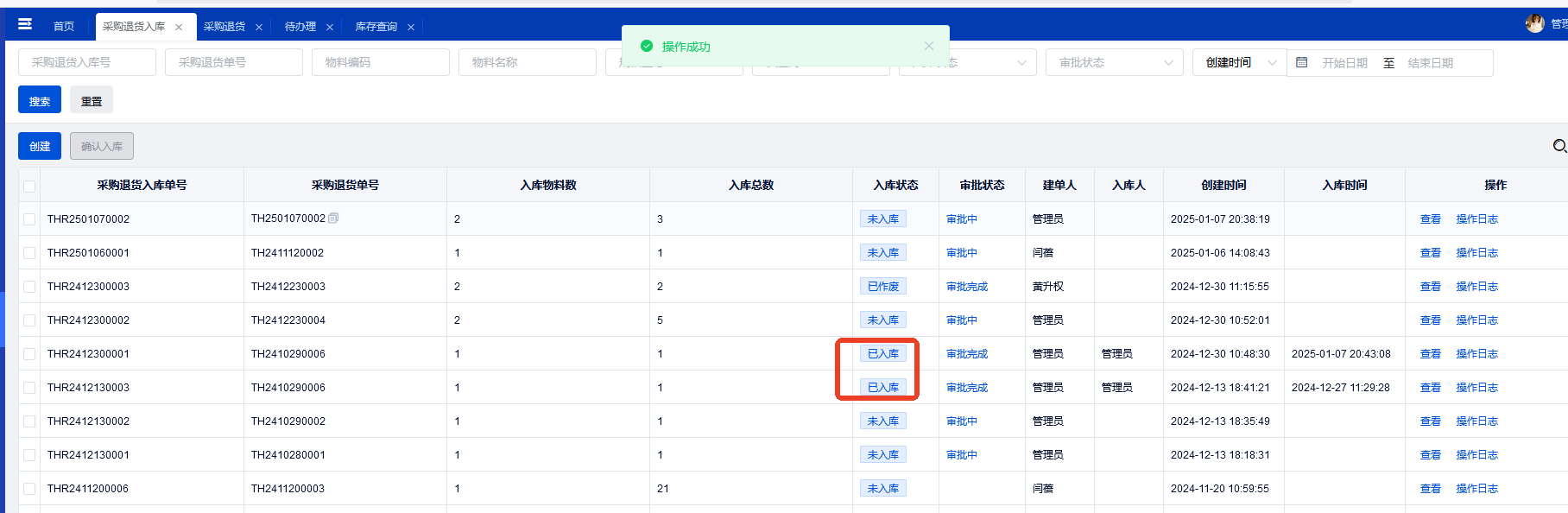Close the 采购退货入库 tab

179,28
